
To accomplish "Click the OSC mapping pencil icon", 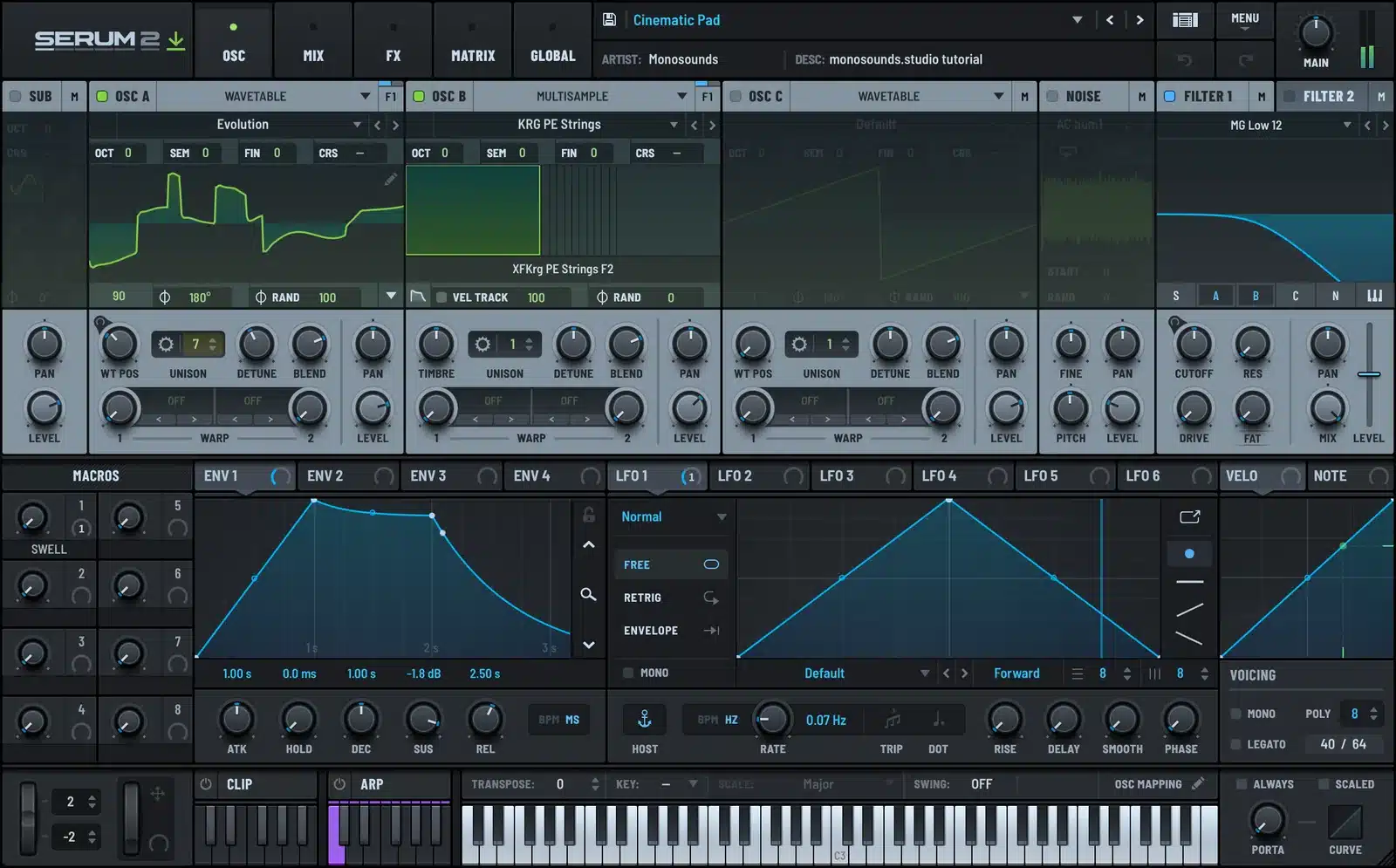I will point(1198,783).
